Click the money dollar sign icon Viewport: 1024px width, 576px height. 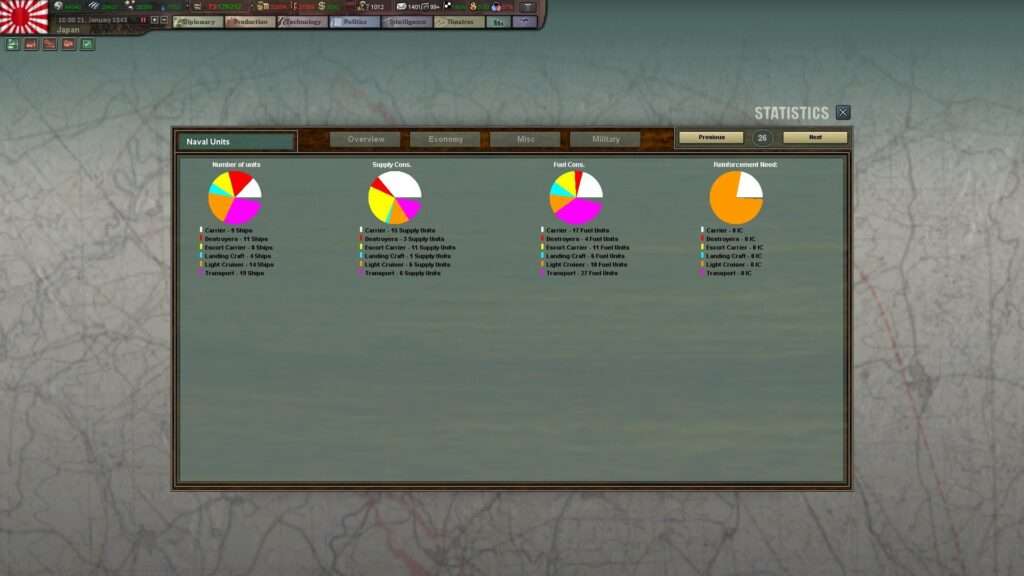coord(321,6)
